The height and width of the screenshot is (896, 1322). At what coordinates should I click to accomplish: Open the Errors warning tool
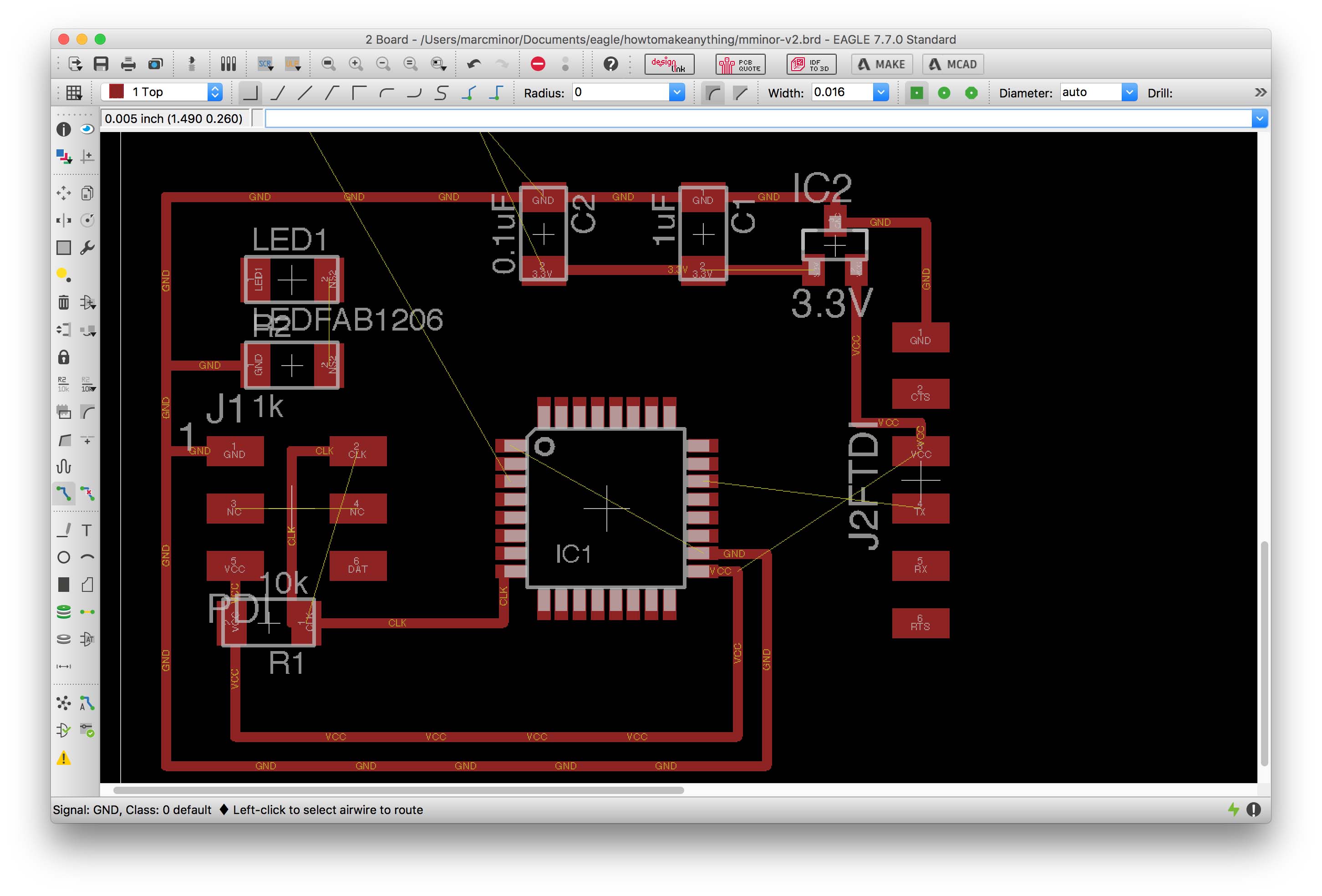64,759
